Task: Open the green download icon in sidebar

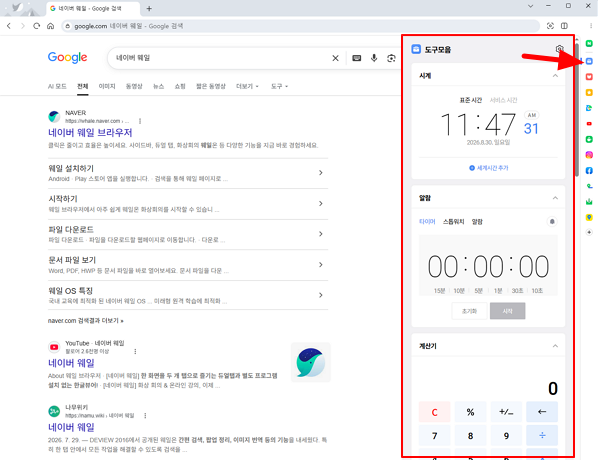Action: (589, 202)
